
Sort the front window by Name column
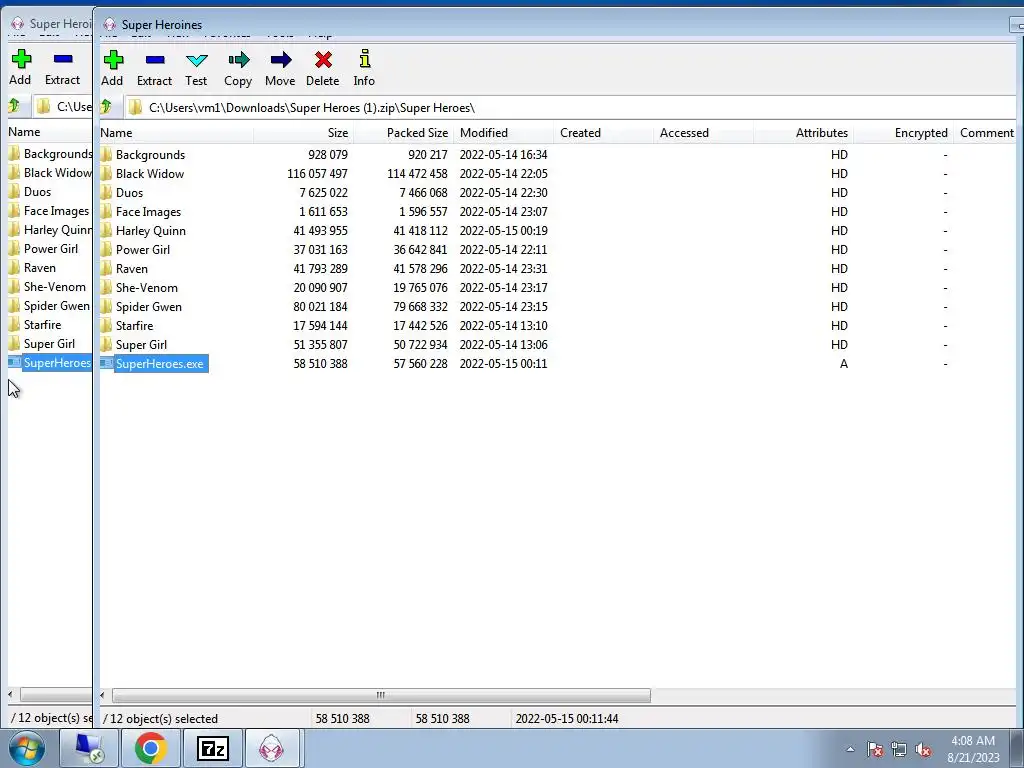(176, 133)
